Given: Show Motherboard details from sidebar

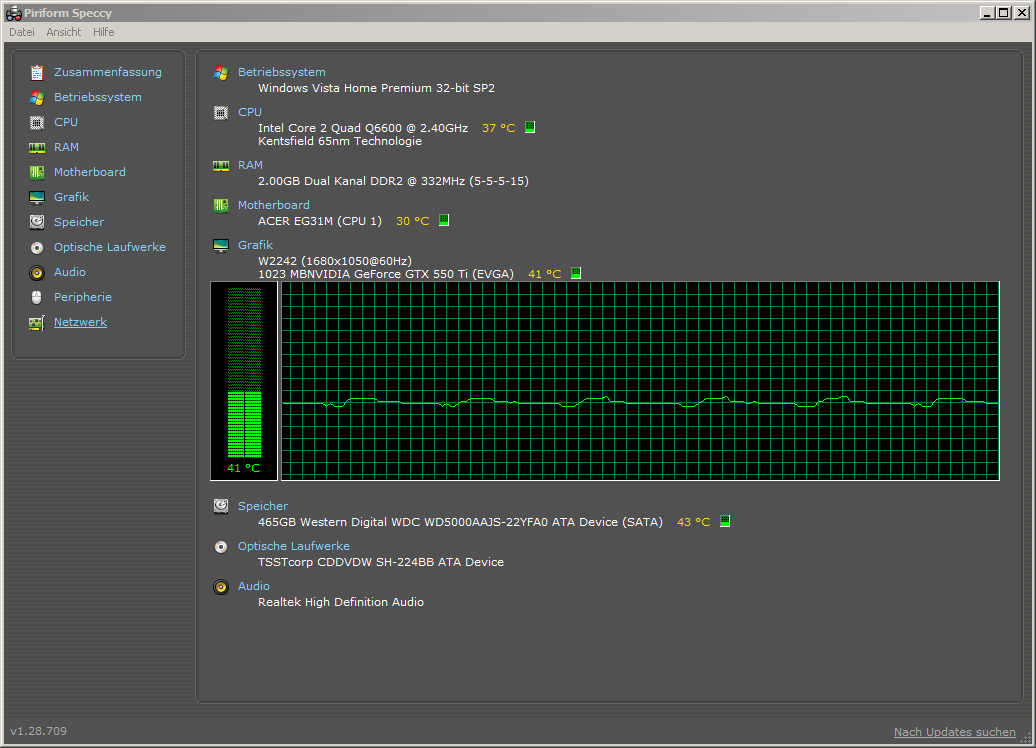Looking at the screenshot, I should point(90,172).
